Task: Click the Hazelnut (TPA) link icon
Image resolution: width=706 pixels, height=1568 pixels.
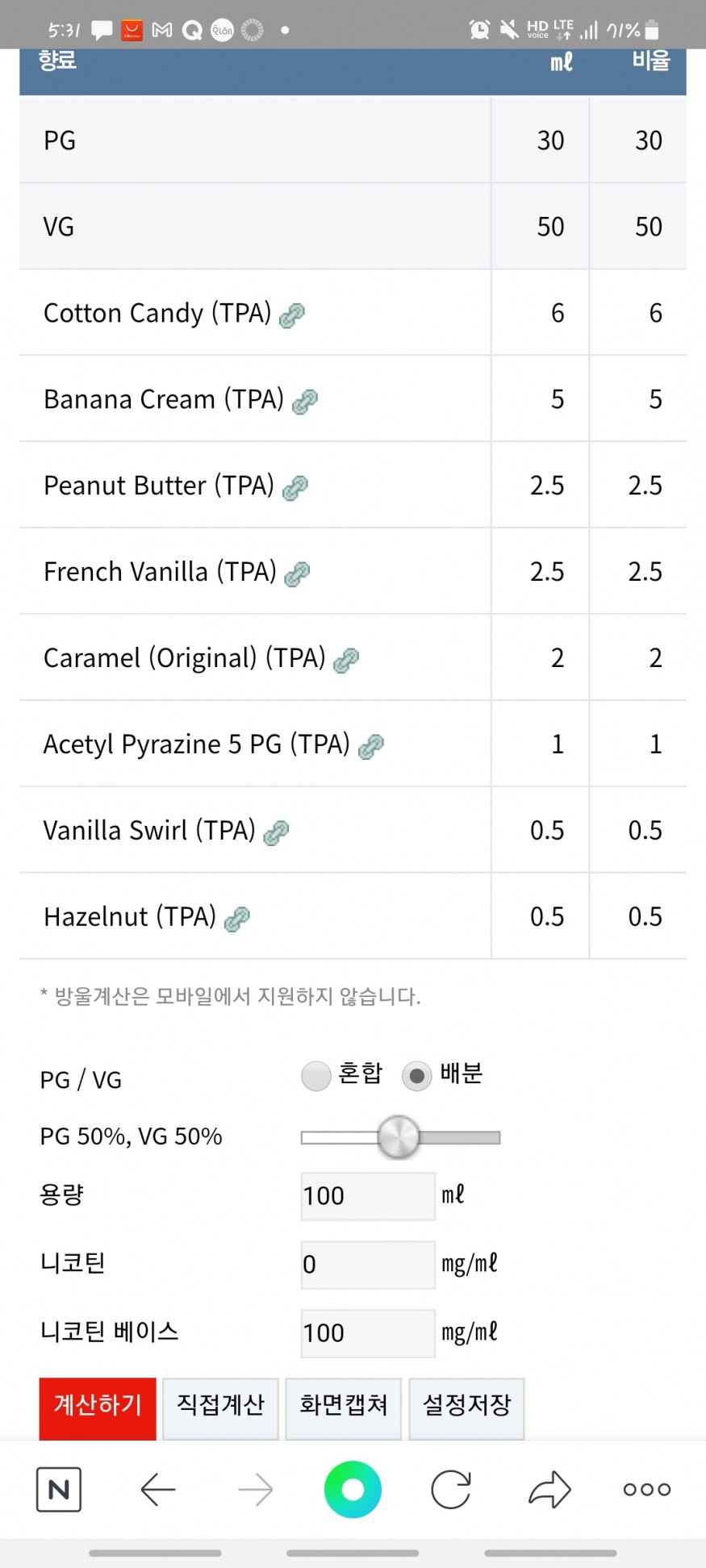Action: (236, 919)
